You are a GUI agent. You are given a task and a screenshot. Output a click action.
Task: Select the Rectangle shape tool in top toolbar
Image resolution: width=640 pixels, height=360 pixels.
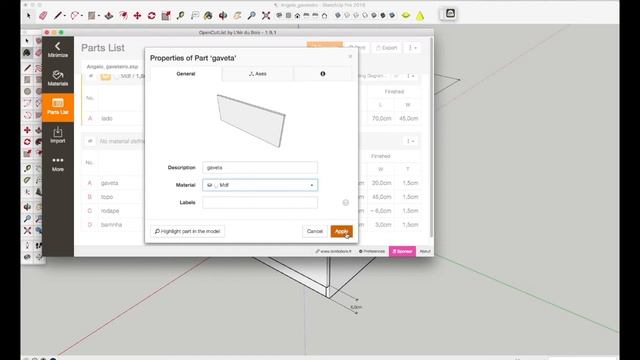coord(91,16)
